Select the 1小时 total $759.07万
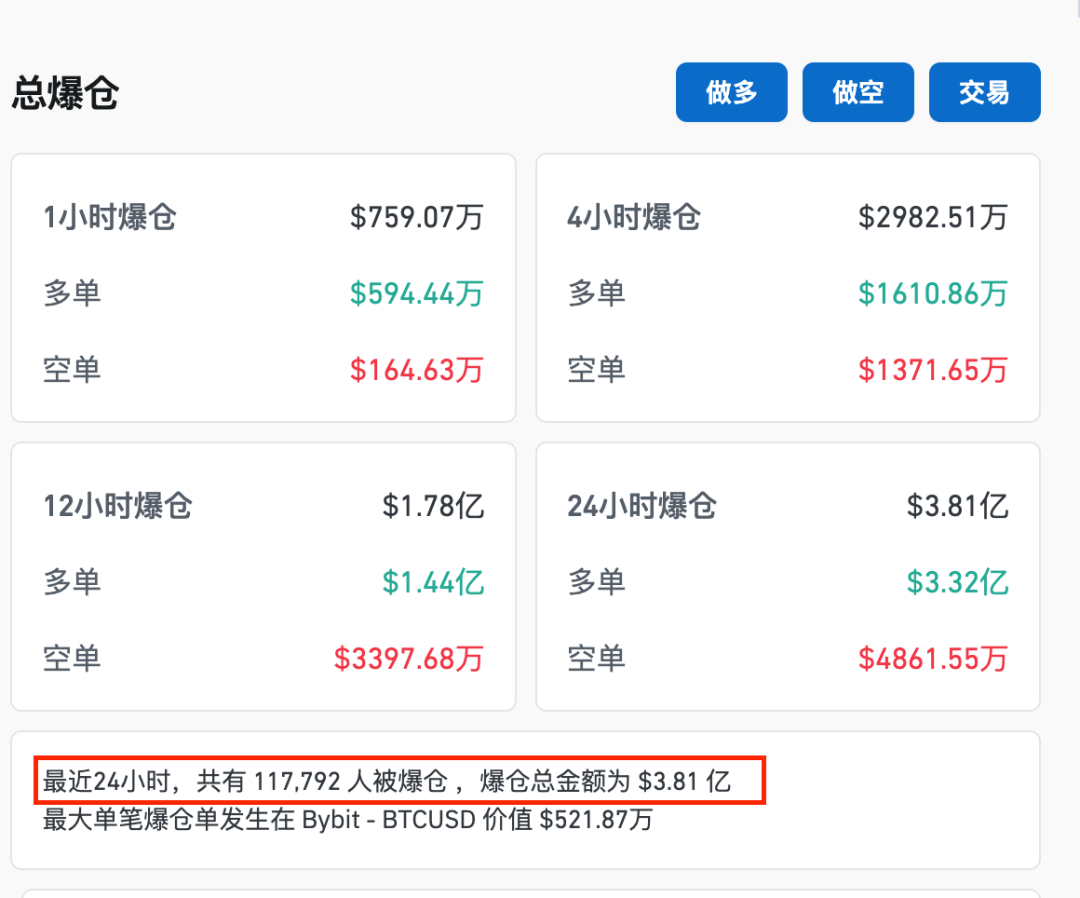The height and width of the screenshot is (898, 1080). tap(417, 218)
